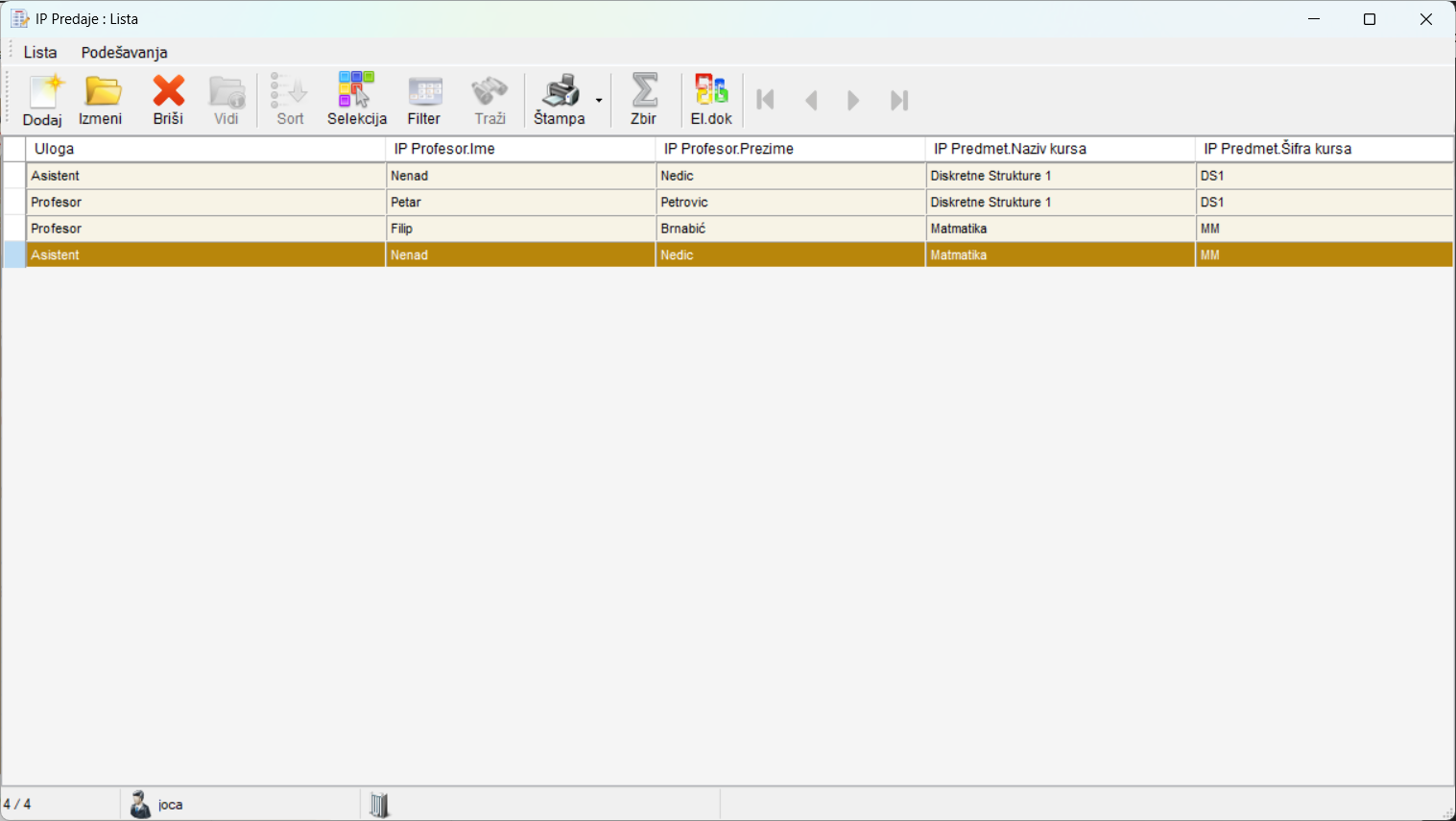Click the Štampa printer icon
The height and width of the screenshot is (821, 1456).
pyautogui.click(x=560, y=100)
